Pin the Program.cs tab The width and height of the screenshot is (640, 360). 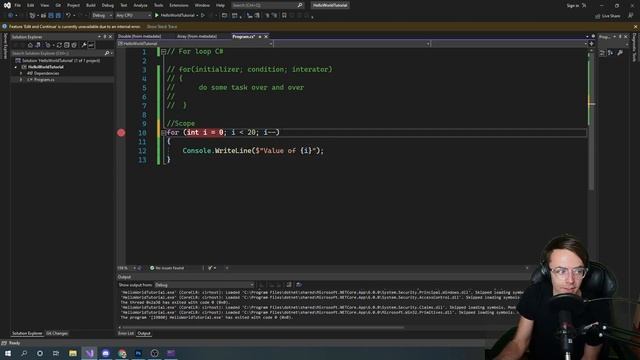tap(260, 36)
